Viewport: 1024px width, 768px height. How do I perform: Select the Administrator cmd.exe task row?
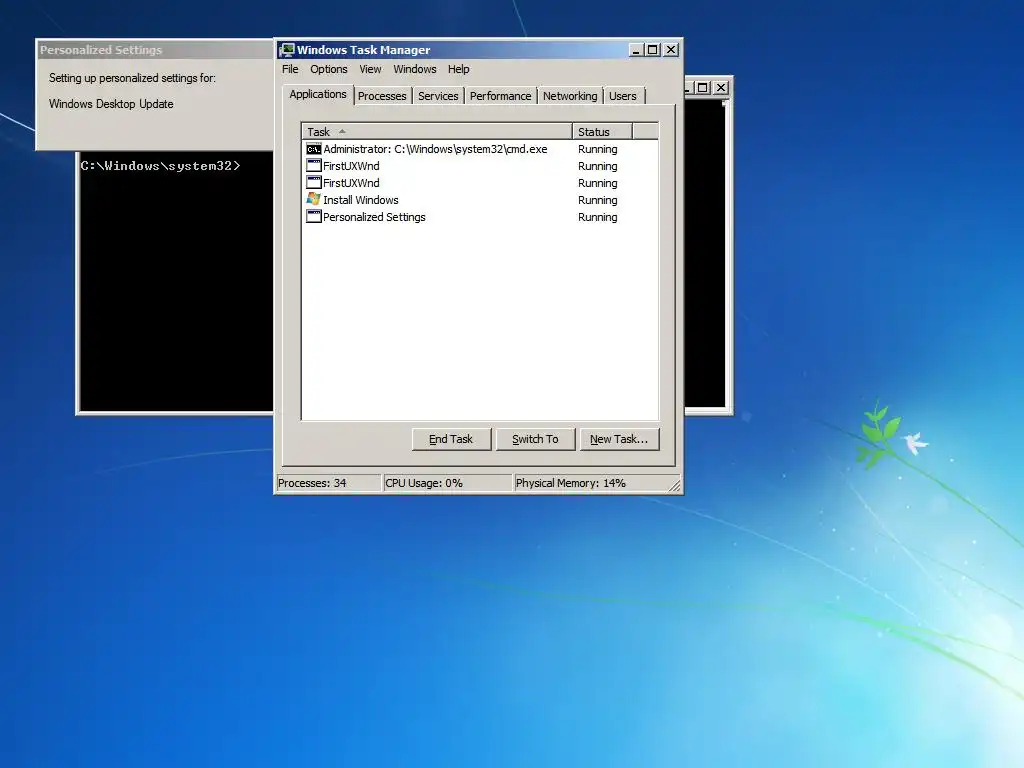pyautogui.click(x=480, y=149)
